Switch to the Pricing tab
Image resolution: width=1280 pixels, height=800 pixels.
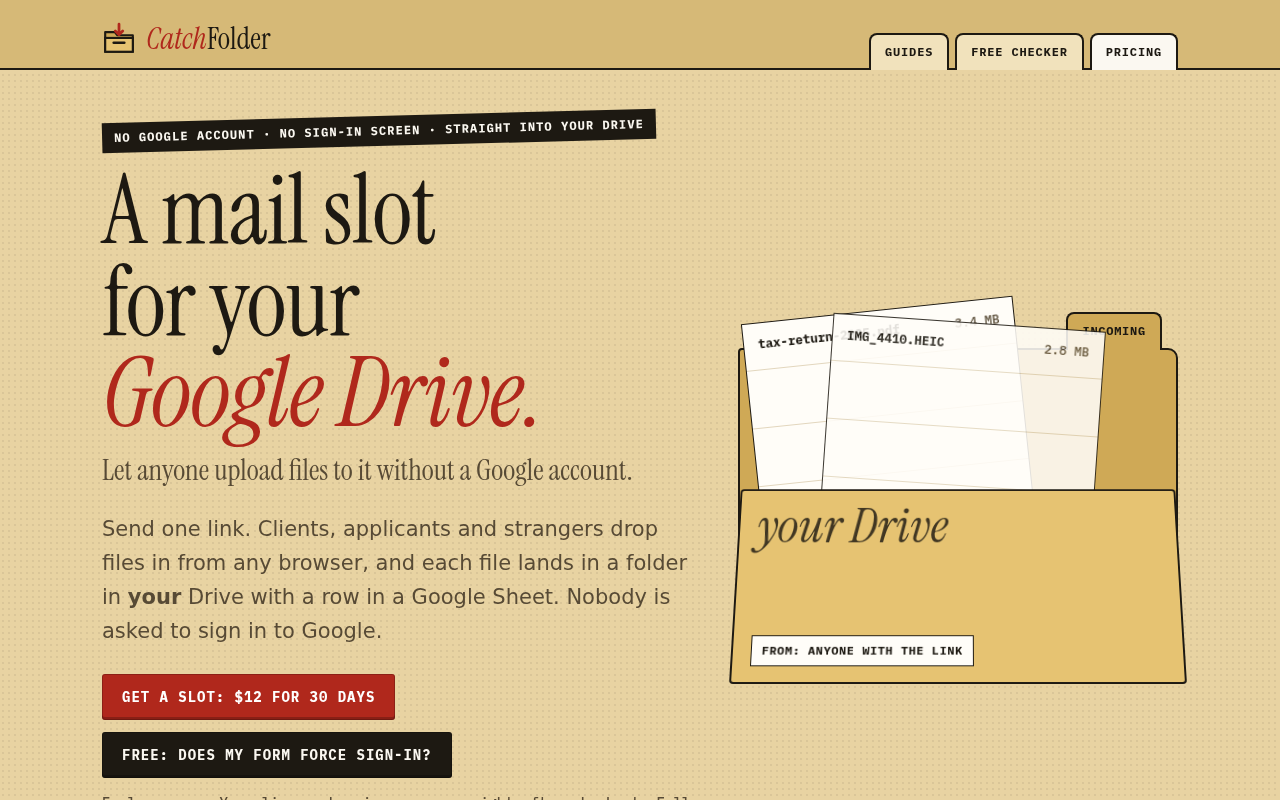tap(1134, 52)
